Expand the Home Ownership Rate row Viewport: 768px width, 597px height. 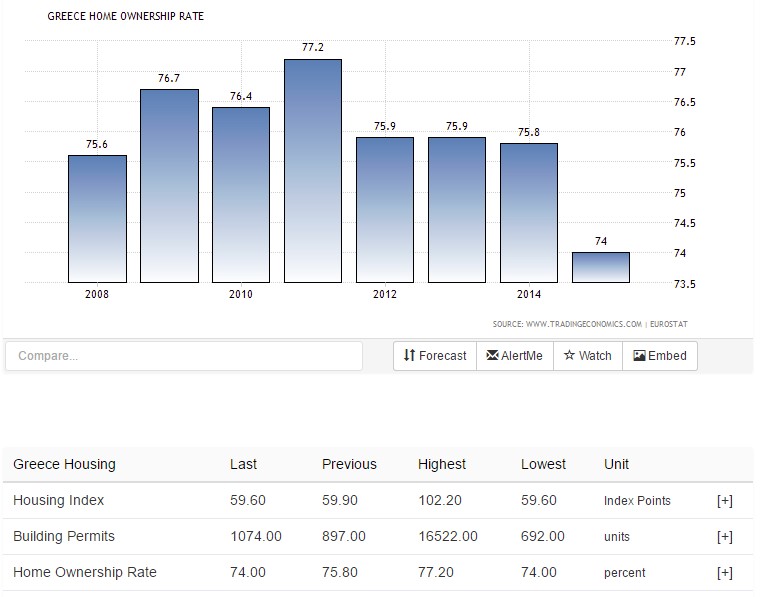724,573
